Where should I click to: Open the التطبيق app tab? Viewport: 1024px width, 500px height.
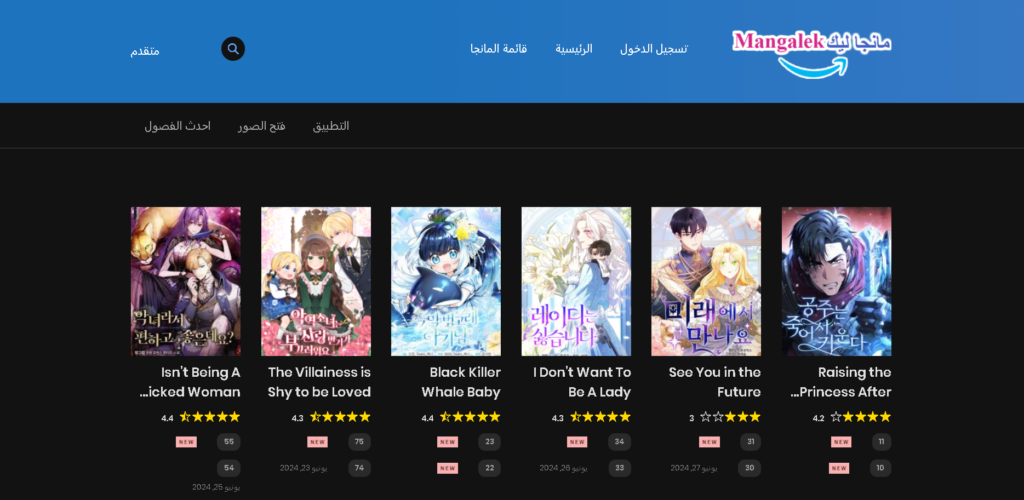[331, 126]
